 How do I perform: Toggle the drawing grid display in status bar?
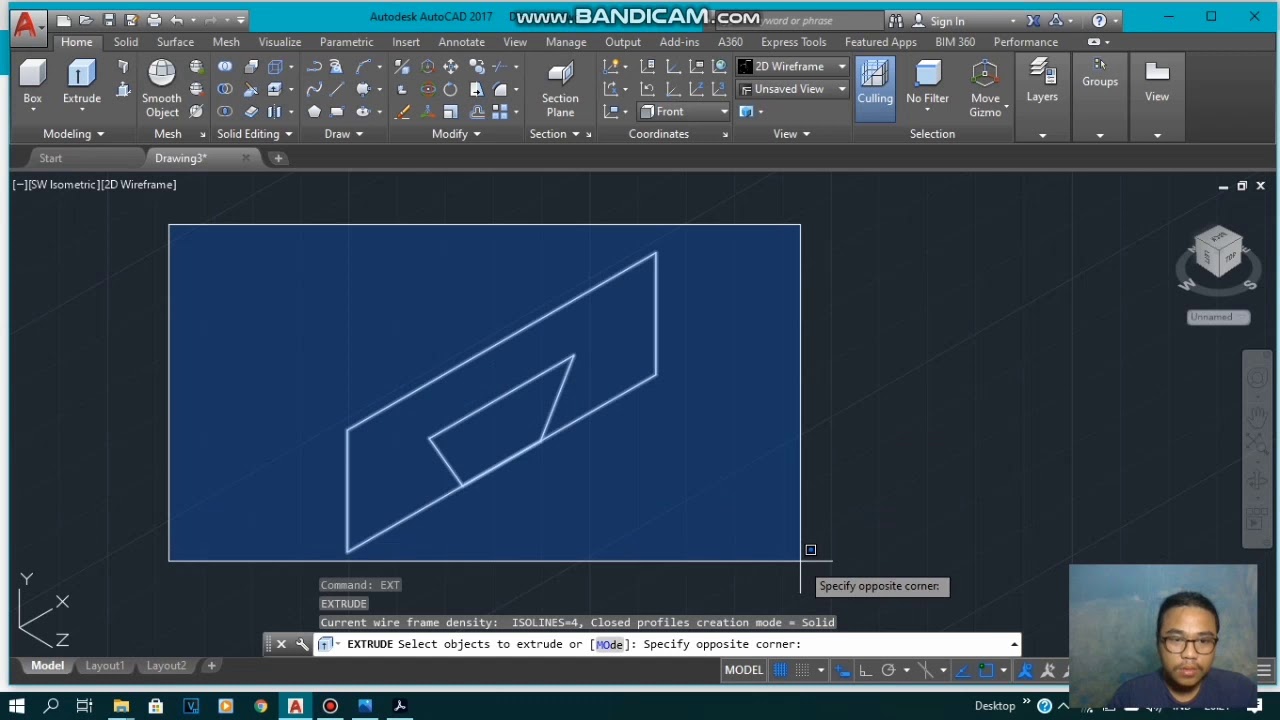(780, 670)
